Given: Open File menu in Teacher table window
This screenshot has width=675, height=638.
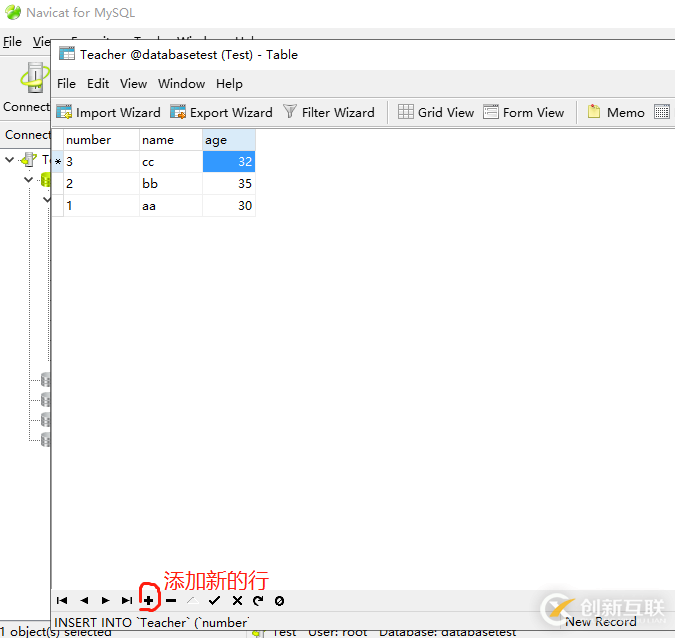Looking at the screenshot, I should [66, 84].
